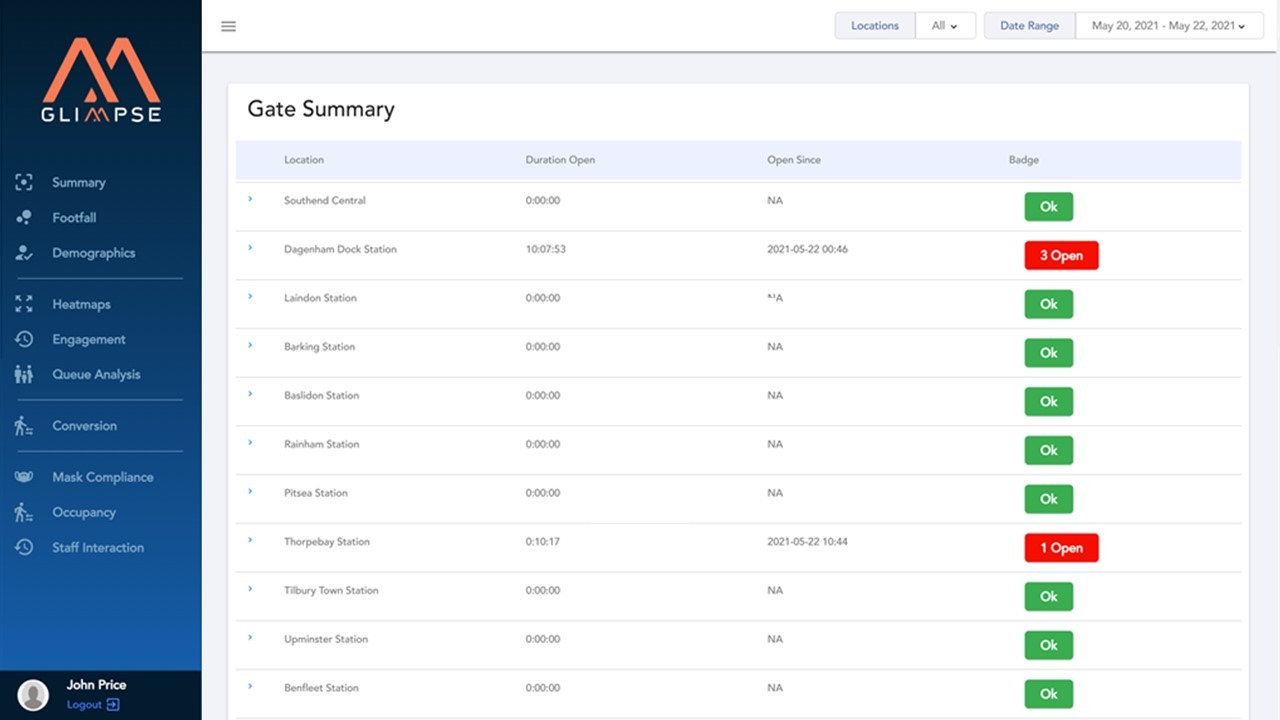1280x720 pixels.
Task: Click the hamburger menu icon
Action: coord(228,26)
